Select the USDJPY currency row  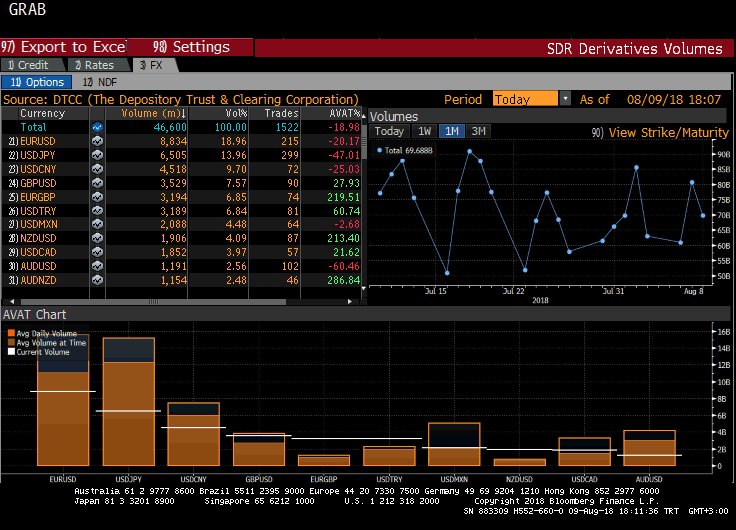pyautogui.click(x=181, y=155)
